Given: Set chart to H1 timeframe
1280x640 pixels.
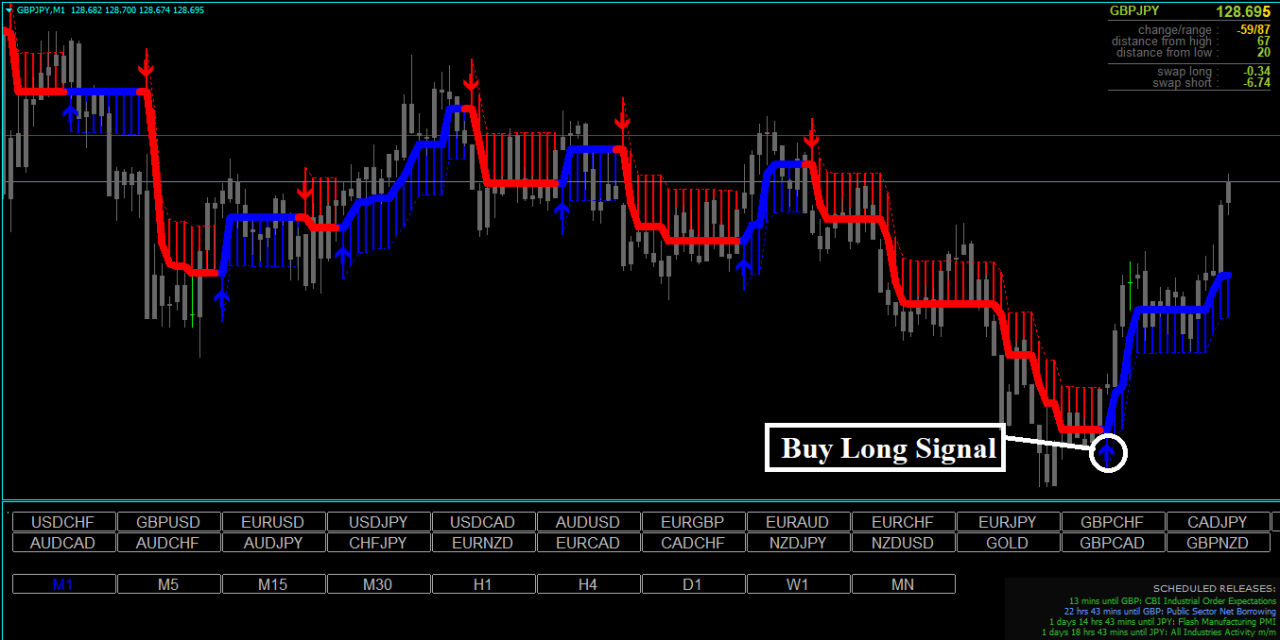Looking at the screenshot, I should click(x=484, y=584).
